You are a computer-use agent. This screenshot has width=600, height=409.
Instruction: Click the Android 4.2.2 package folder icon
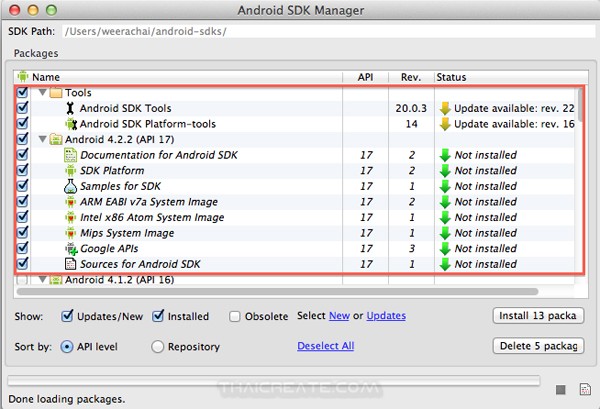pyautogui.click(x=56, y=139)
